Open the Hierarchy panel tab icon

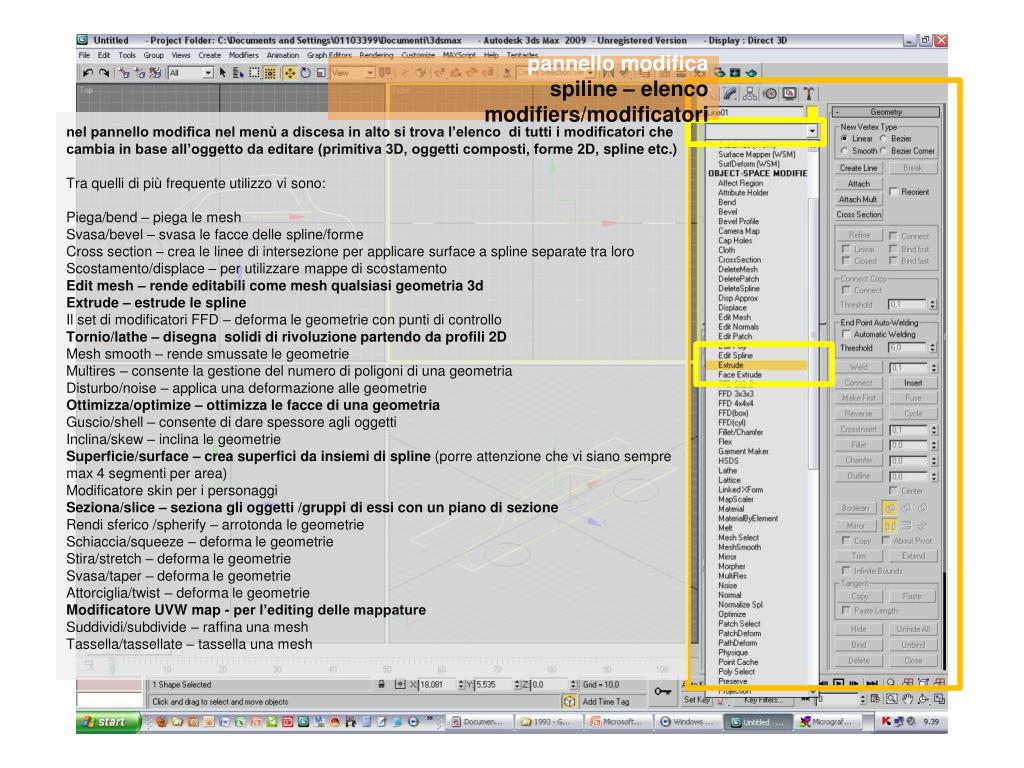point(750,93)
